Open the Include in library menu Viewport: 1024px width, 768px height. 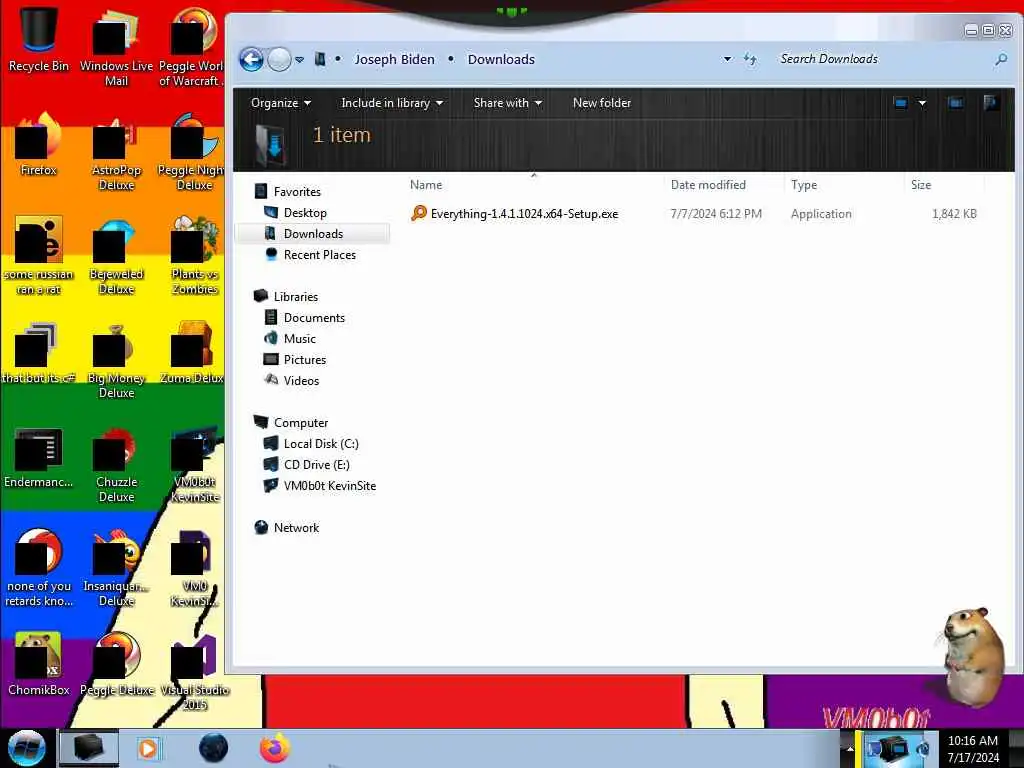click(x=392, y=103)
